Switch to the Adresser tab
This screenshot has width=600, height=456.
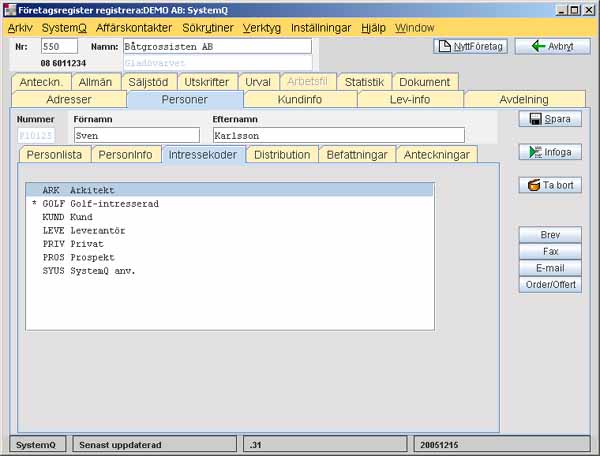point(69,99)
